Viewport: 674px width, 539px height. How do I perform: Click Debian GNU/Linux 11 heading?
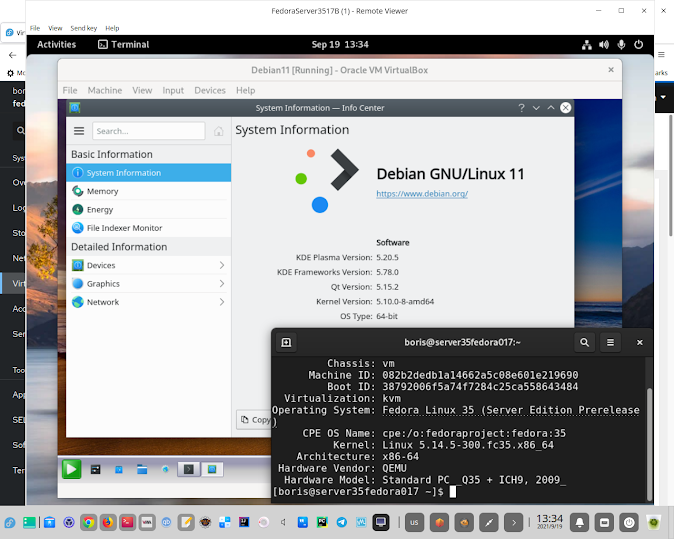point(450,174)
